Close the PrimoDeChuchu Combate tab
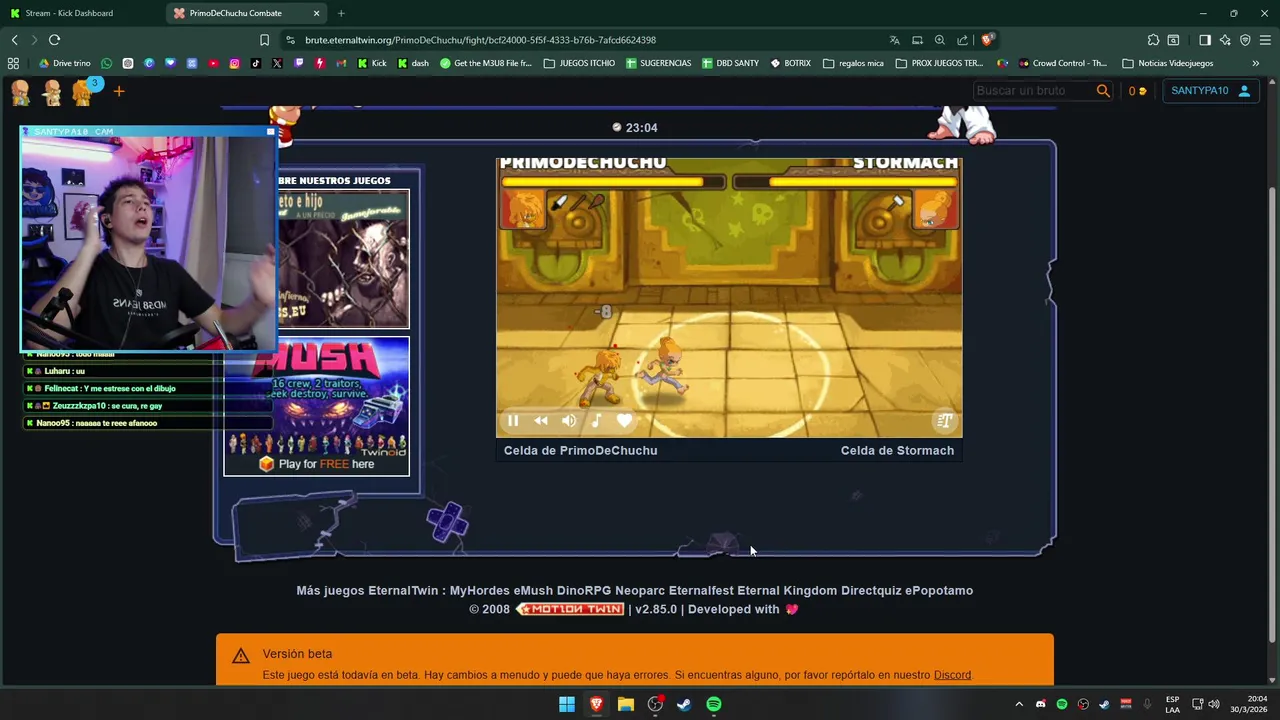 click(x=316, y=13)
